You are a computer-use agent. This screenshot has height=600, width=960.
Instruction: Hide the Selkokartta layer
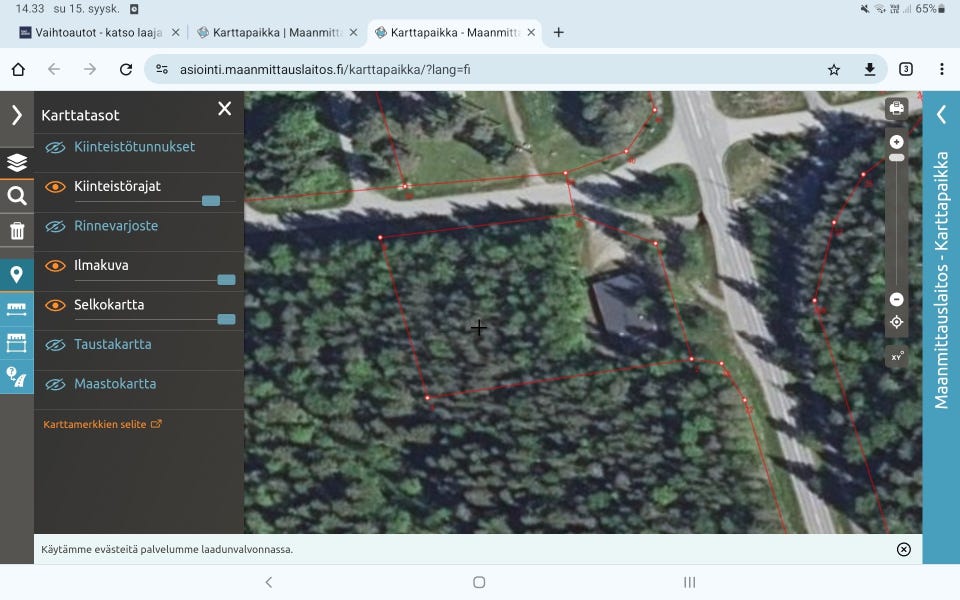tap(55, 305)
